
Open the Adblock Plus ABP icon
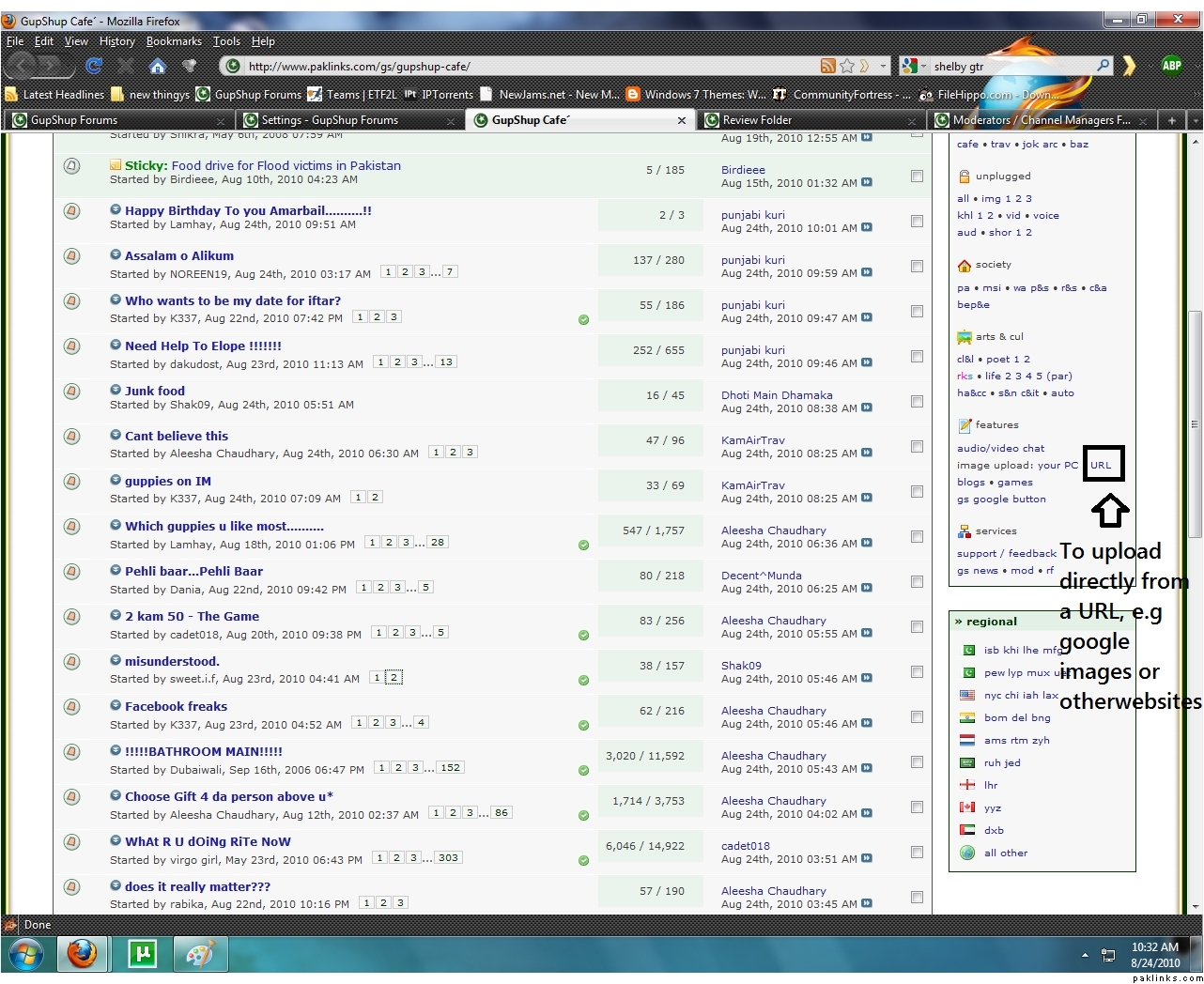[x=1171, y=65]
